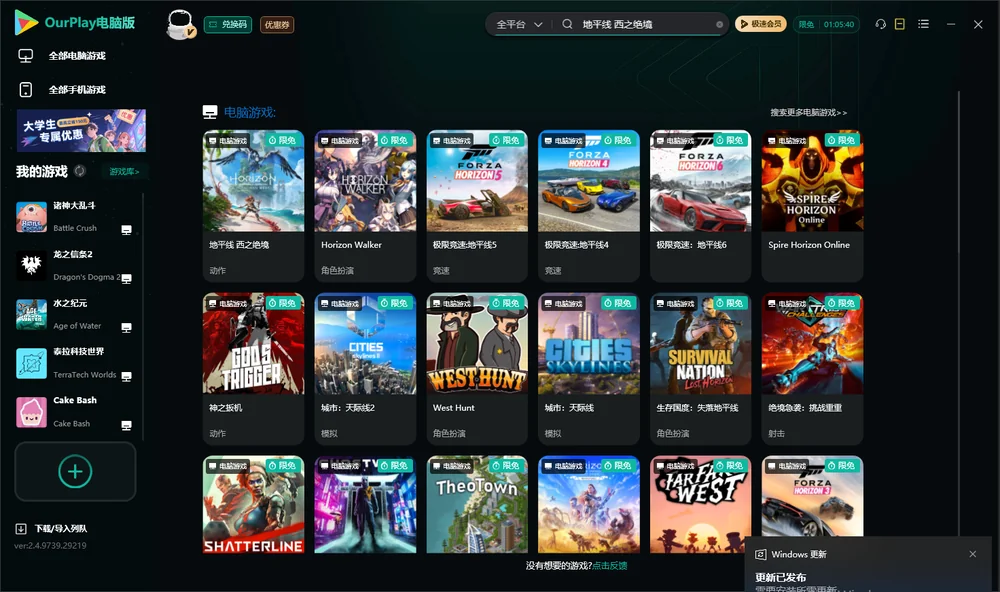Screen dimensions: 1000x592
Task: Open the customer service headset icon
Action: 880,24
